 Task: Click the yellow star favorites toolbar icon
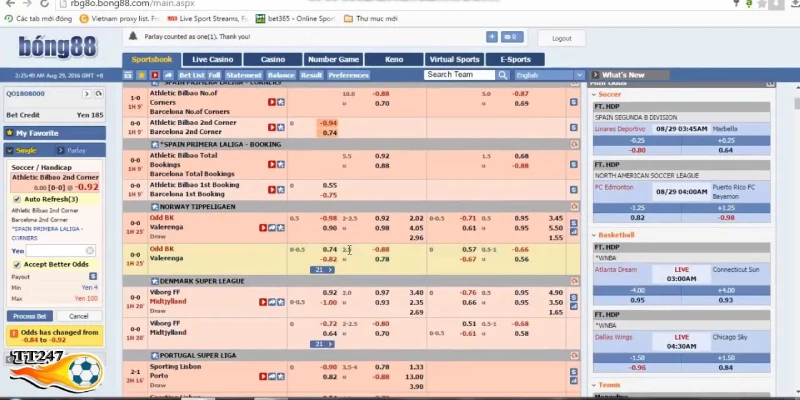(x=141, y=75)
